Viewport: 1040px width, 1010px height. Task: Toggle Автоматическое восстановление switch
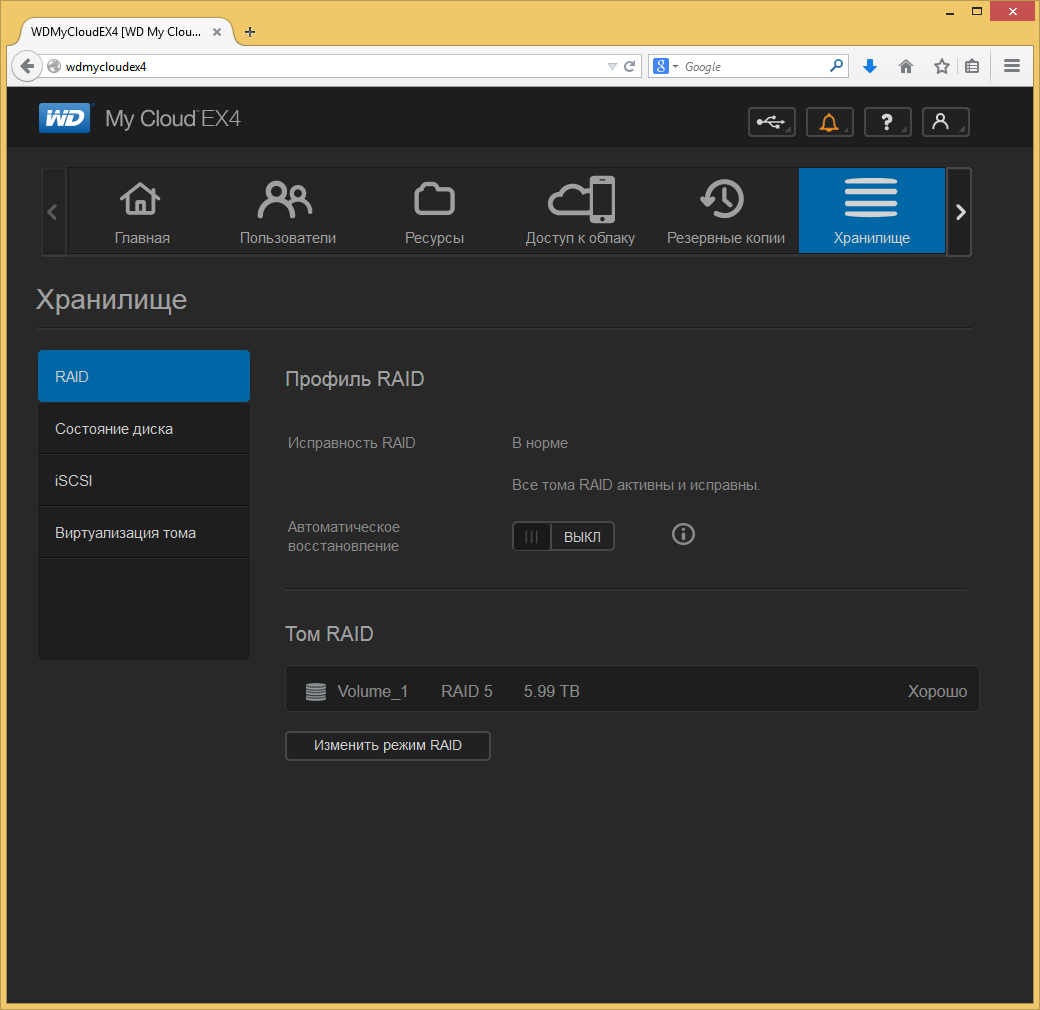pos(563,536)
